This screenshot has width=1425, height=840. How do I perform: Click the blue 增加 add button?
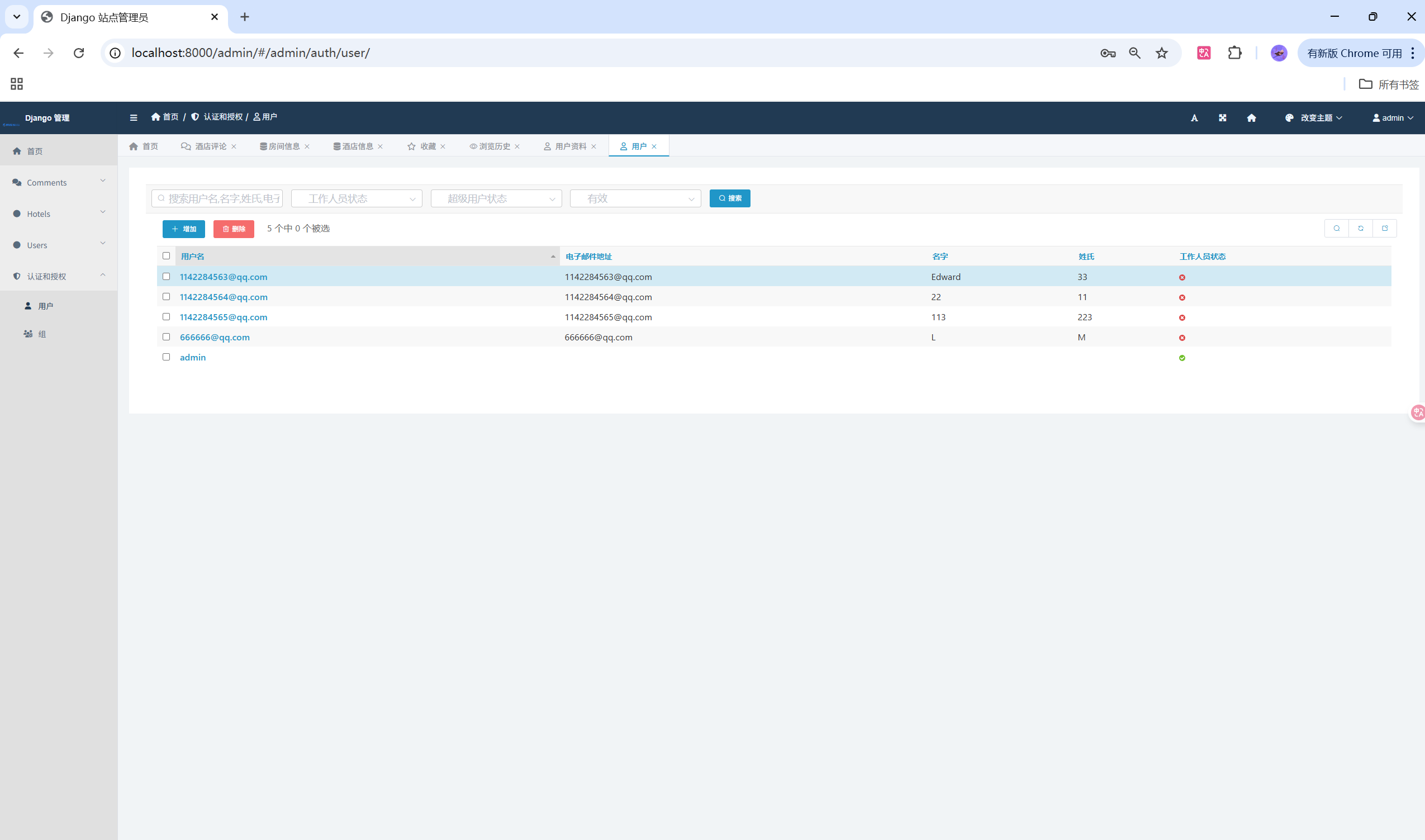coord(184,229)
